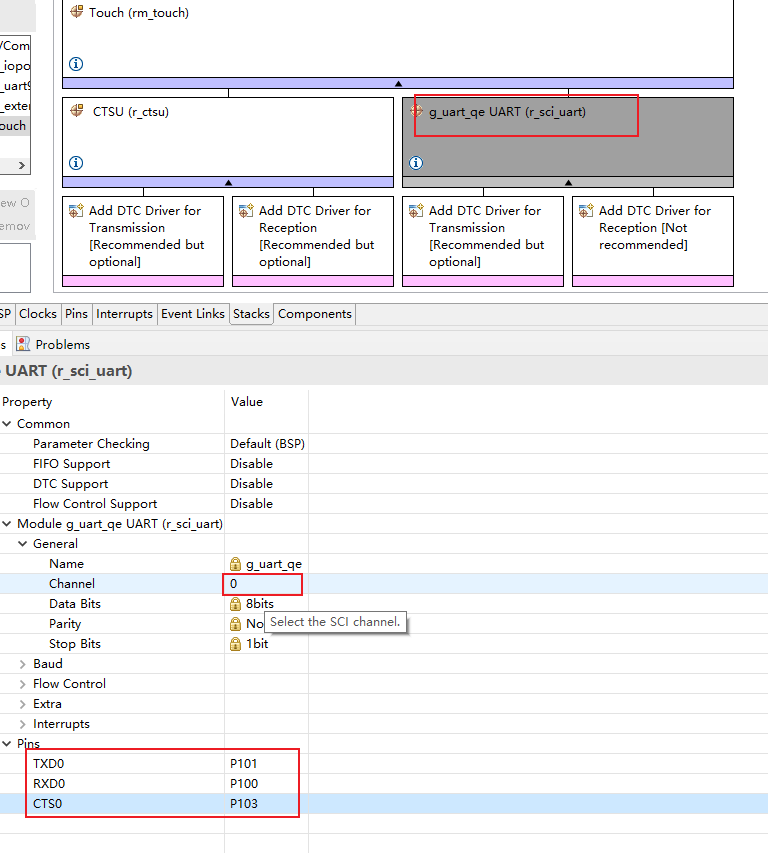Click info icon in g_uart_qe UART block
Screen dimensions: 768x853
pyautogui.click(x=416, y=163)
